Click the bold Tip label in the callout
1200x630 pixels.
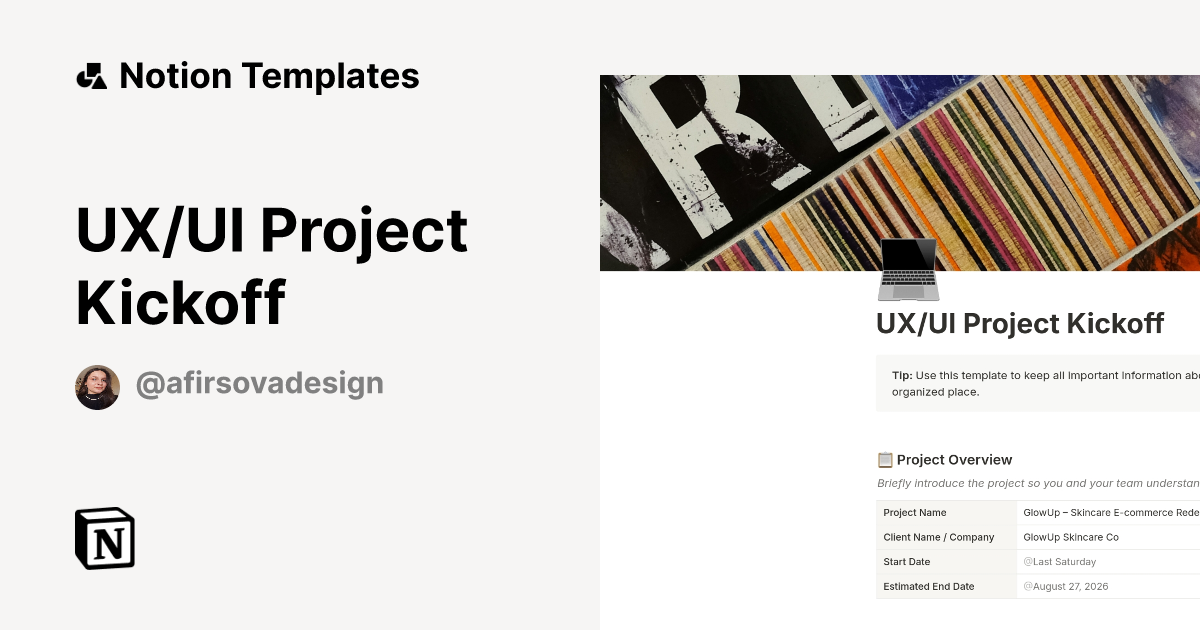coord(901,375)
